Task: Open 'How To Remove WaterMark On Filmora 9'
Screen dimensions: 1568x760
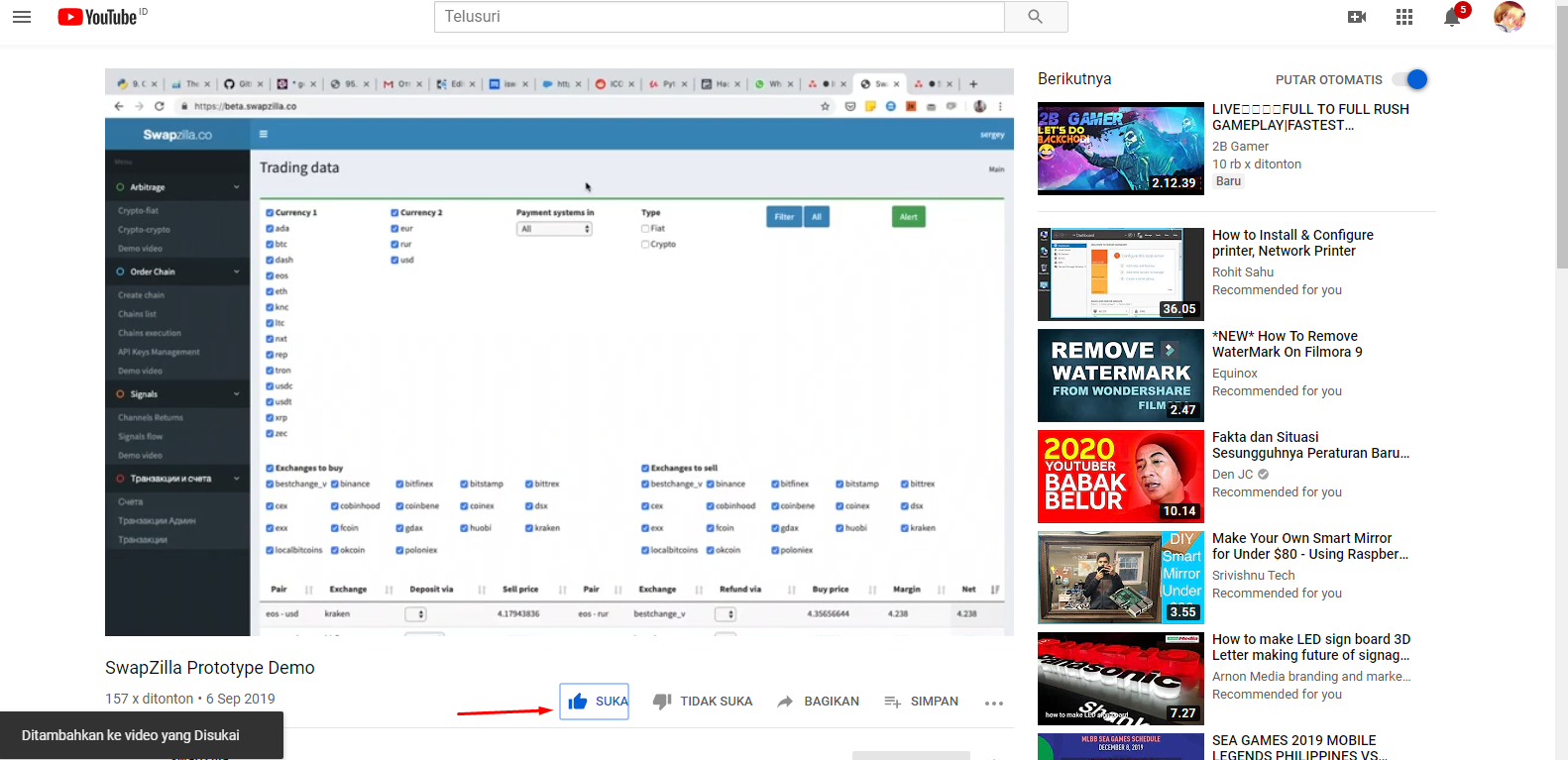Action: (1288, 344)
